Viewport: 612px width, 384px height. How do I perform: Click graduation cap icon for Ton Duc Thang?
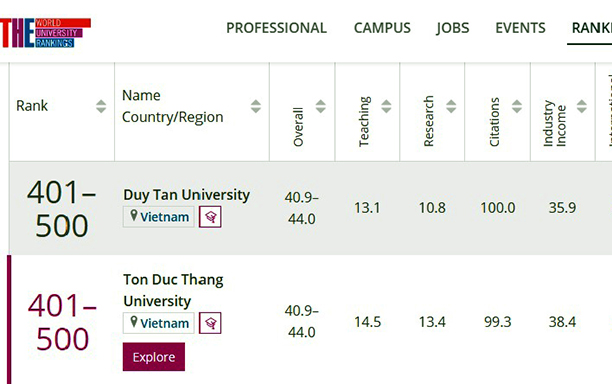[x=210, y=323]
